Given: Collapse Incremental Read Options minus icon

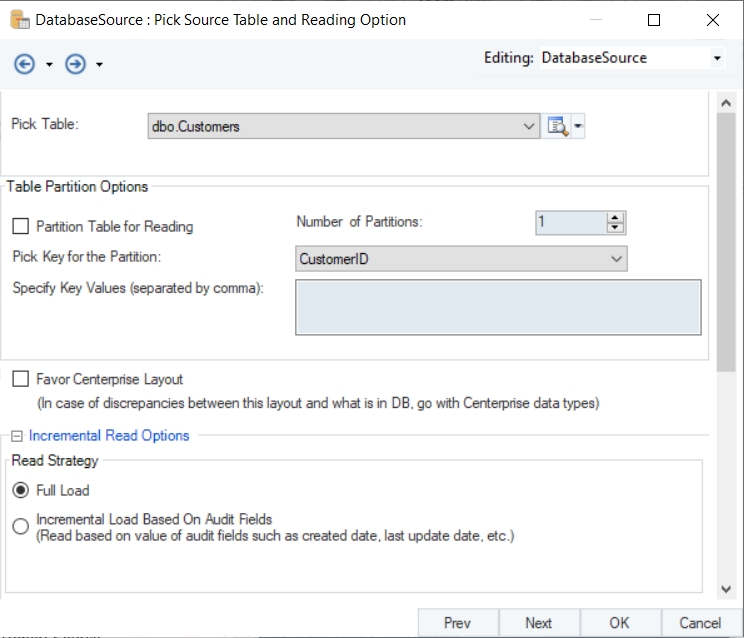Looking at the screenshot, I should pos(17,436).
